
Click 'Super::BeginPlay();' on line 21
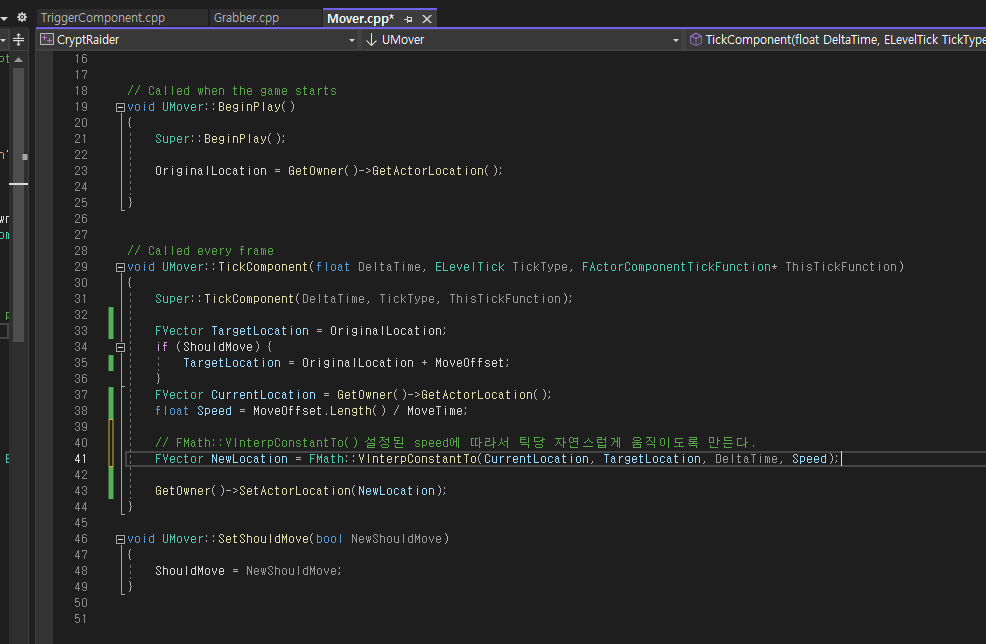tap(220, 138)
